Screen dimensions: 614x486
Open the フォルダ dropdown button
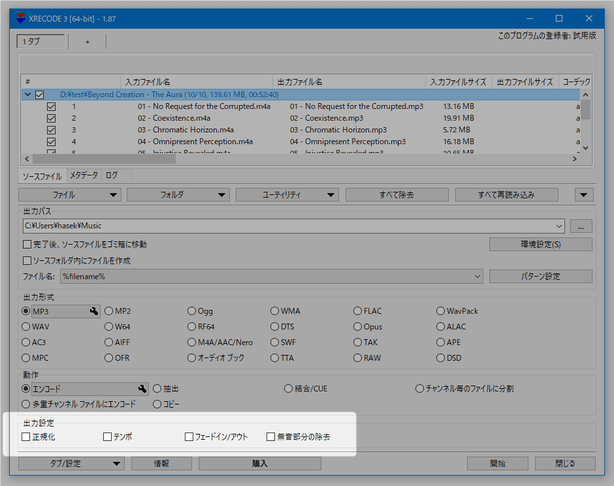click(x=178, y=195)
